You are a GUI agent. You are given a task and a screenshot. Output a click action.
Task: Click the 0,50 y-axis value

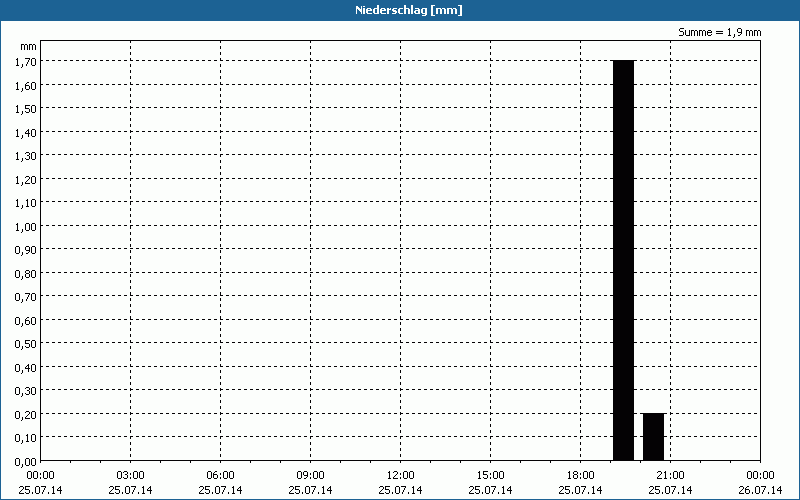click(26, 344)
